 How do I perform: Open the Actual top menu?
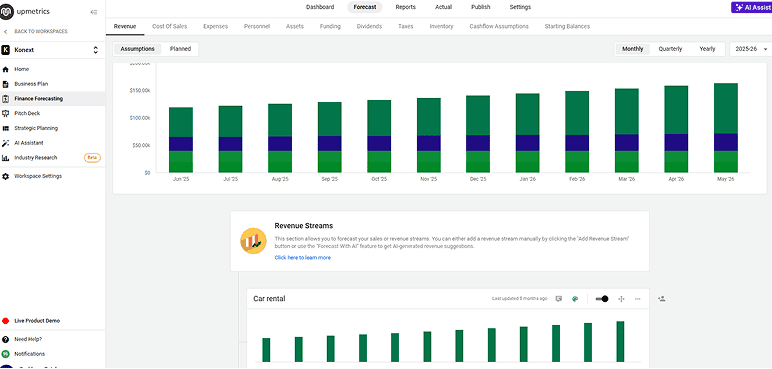click(x=444, y=7)
